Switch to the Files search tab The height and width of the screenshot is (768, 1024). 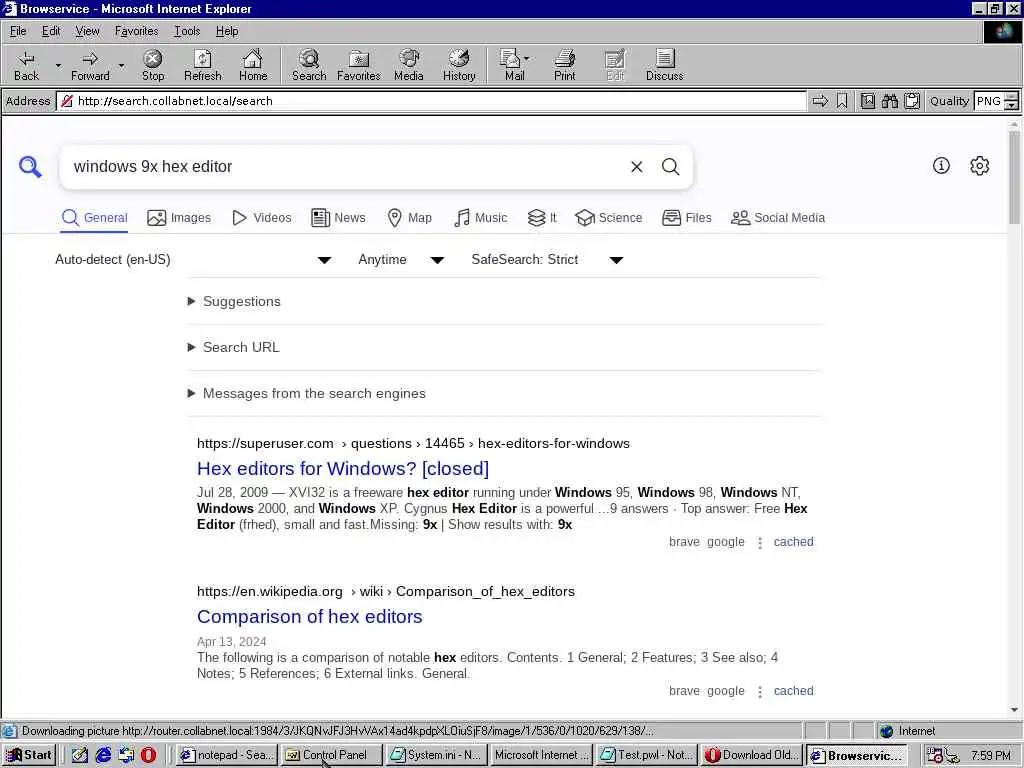tap(686, 217)
